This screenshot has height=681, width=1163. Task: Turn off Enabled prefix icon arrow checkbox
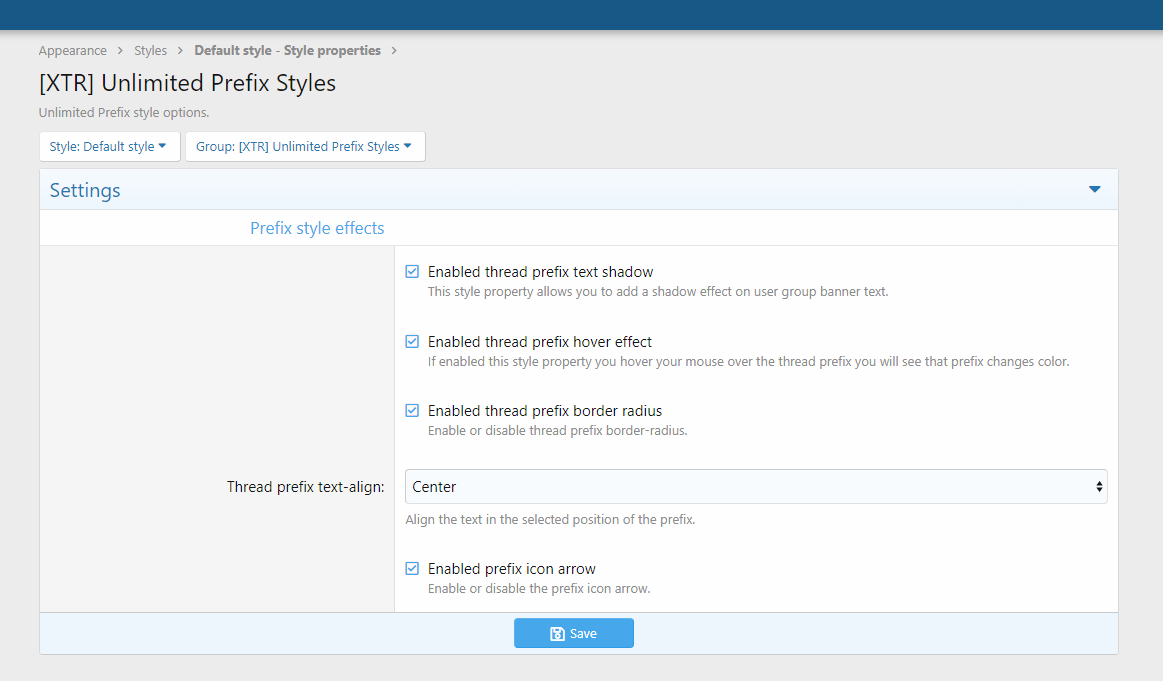412,569
